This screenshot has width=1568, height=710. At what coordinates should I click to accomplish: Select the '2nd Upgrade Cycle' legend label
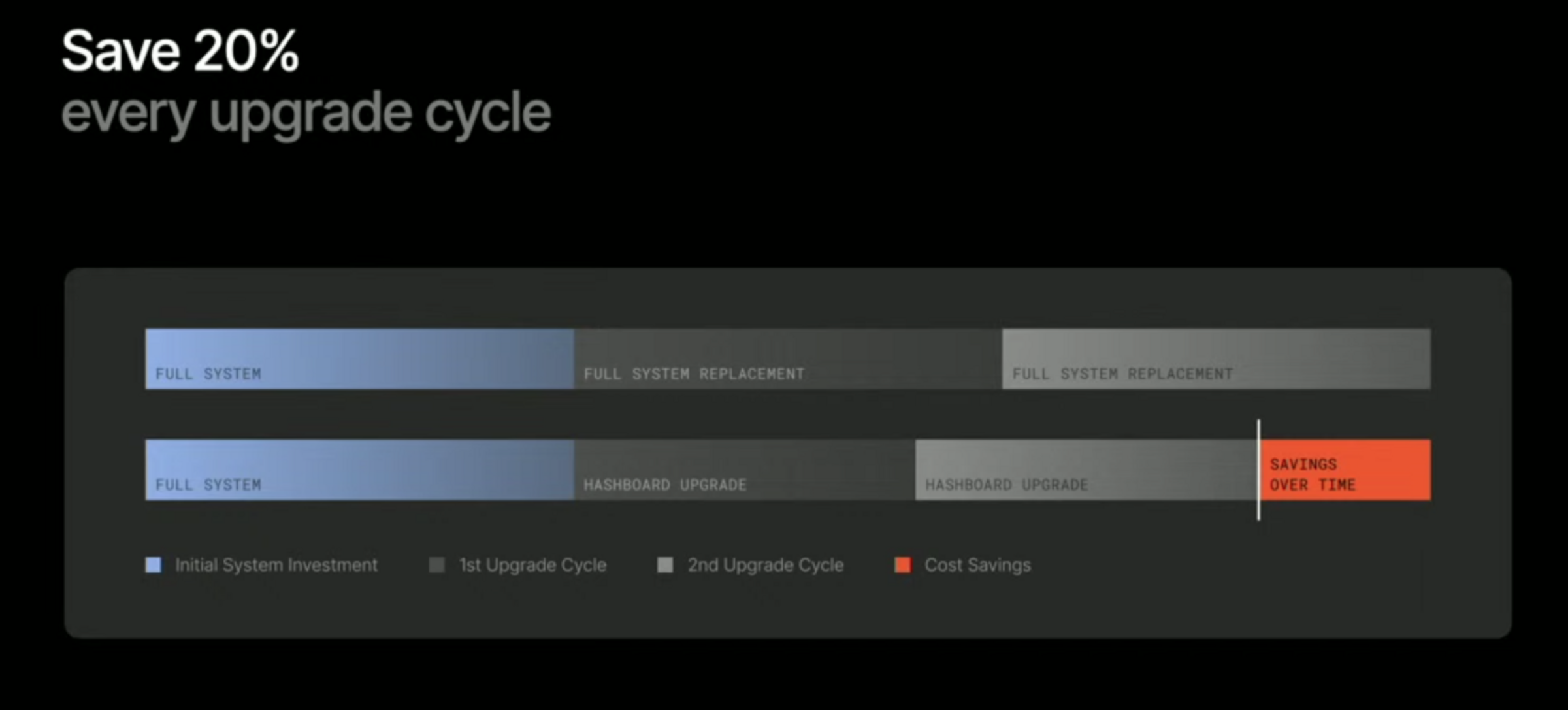pyautogui.click(x=765, y=565)
